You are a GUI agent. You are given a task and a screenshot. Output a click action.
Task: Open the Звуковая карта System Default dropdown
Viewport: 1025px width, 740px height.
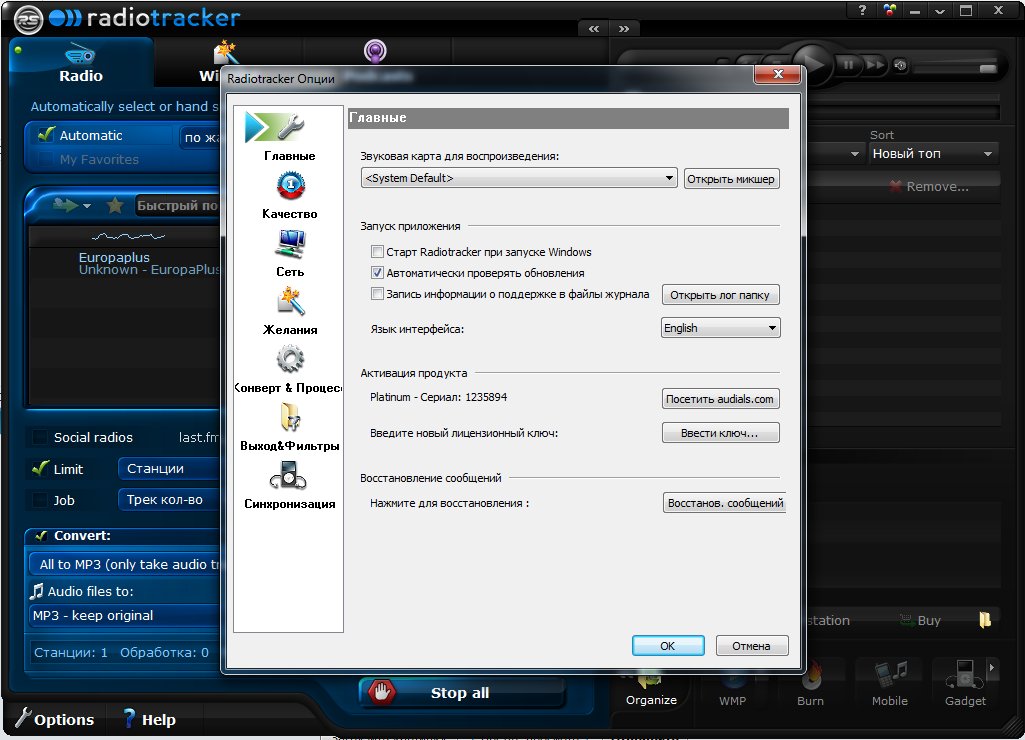pyautogui.click(x=519, y=178)
